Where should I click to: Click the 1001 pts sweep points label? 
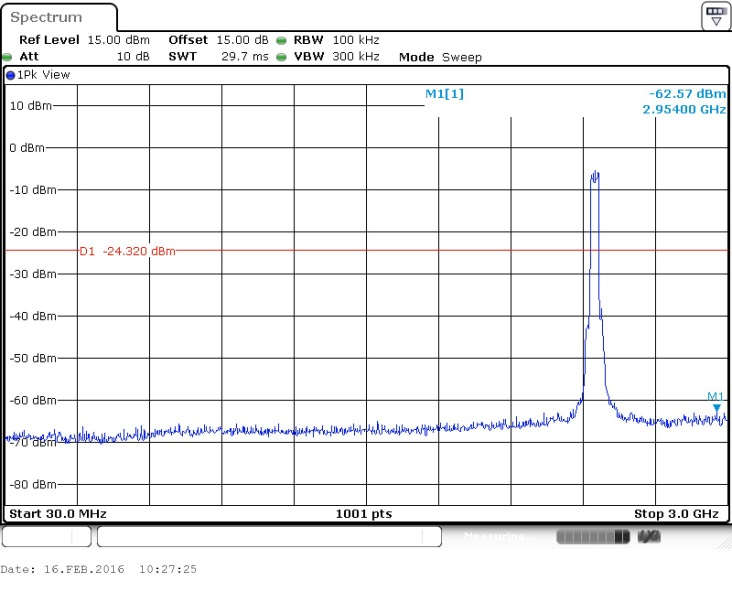[x=364, y=514]
